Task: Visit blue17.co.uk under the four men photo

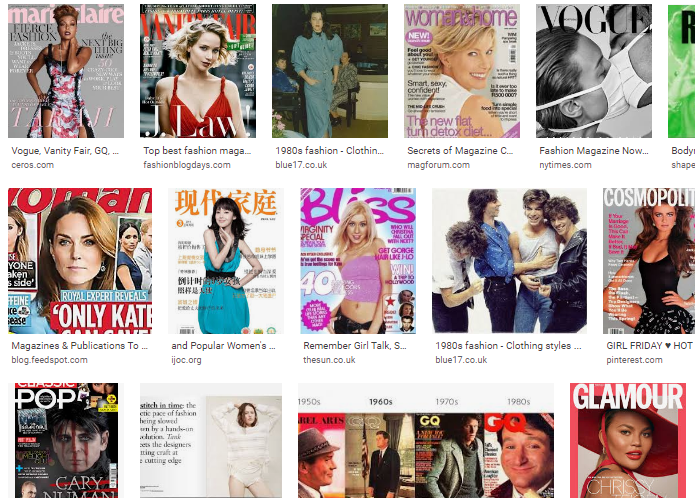Action: 461,360
